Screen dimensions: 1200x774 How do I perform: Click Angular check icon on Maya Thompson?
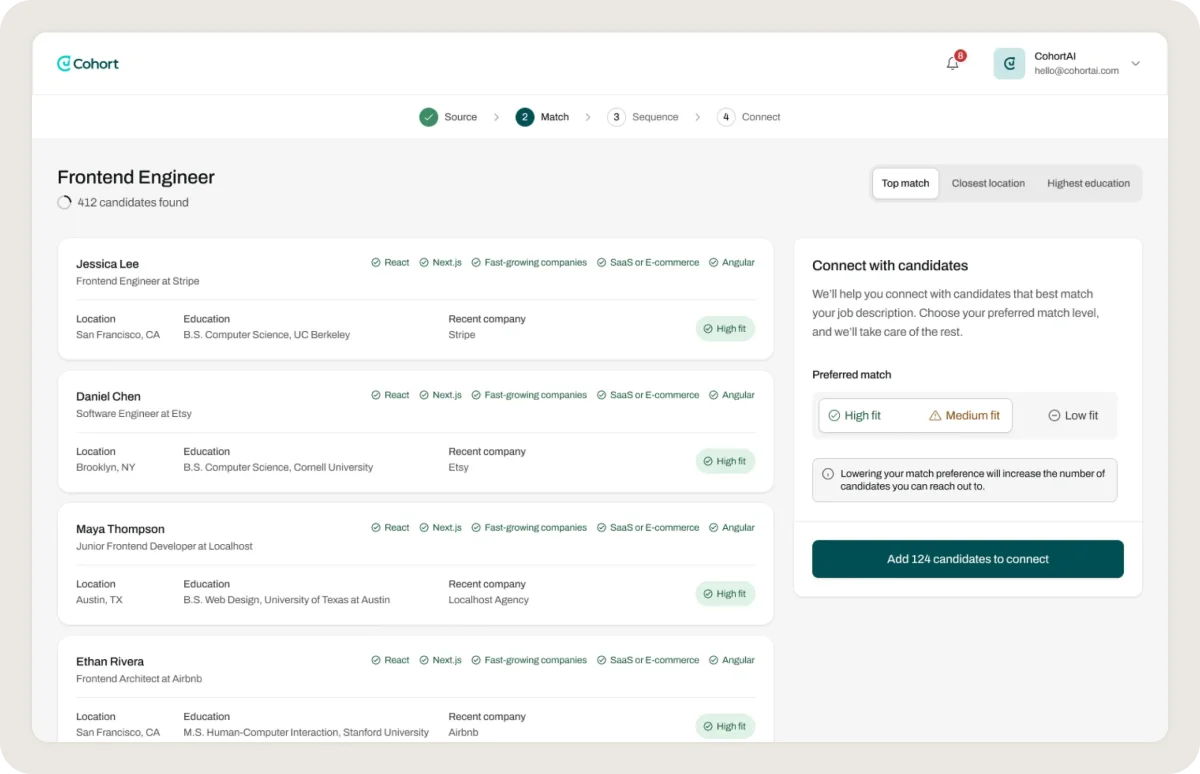[714, 527]
